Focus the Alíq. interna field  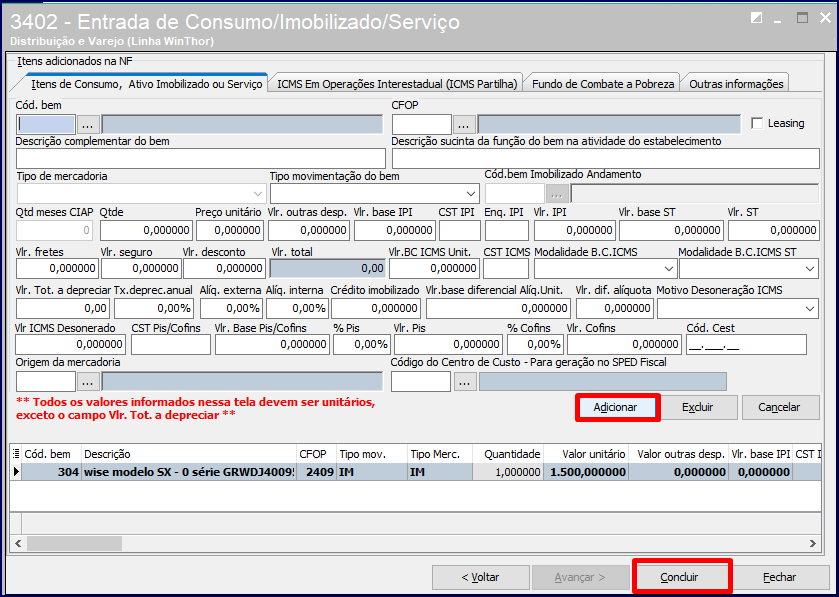point(298,309)
